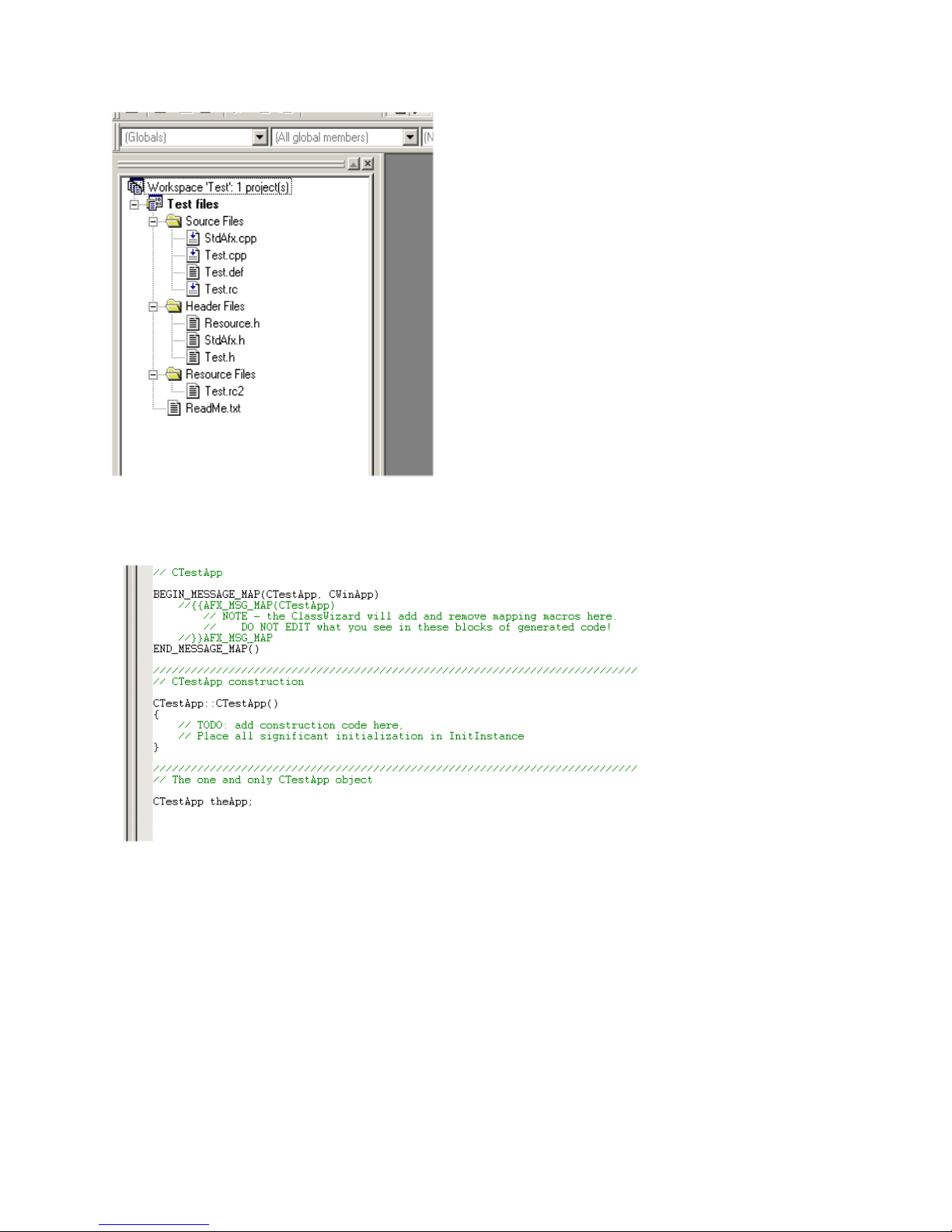
Task: Click the Resource Files folder icon
Action: tap(174, 375)
